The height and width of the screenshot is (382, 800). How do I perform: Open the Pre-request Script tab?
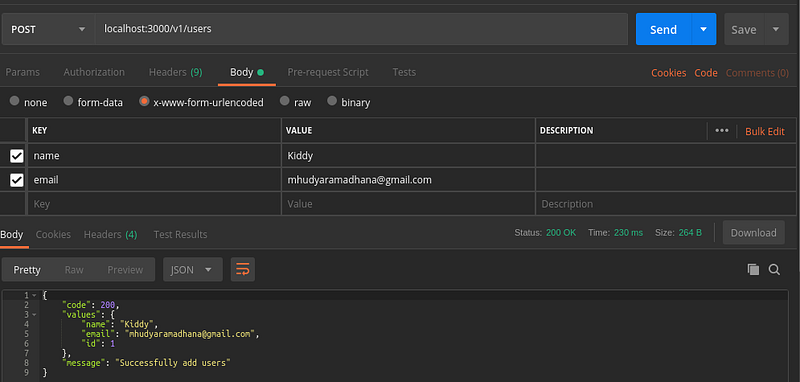click(x=328, y=72)
